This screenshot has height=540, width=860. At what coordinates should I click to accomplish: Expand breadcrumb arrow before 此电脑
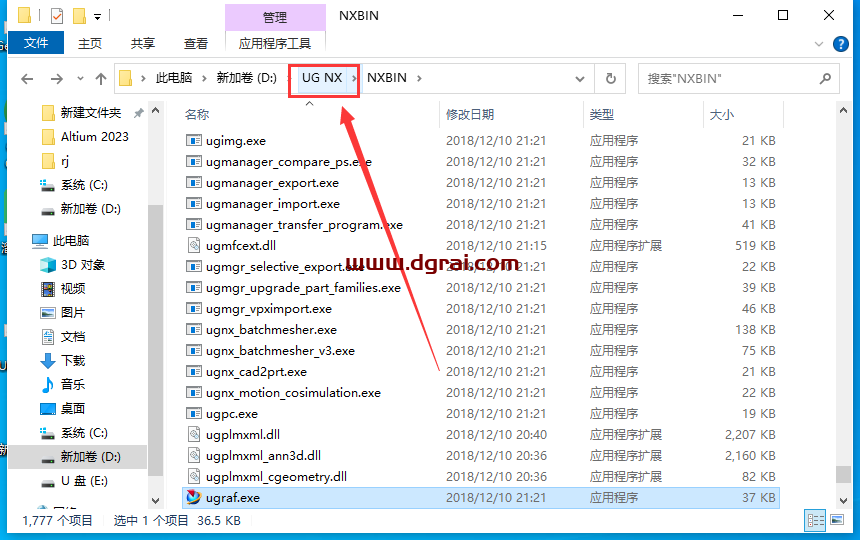tap(143, 78)
